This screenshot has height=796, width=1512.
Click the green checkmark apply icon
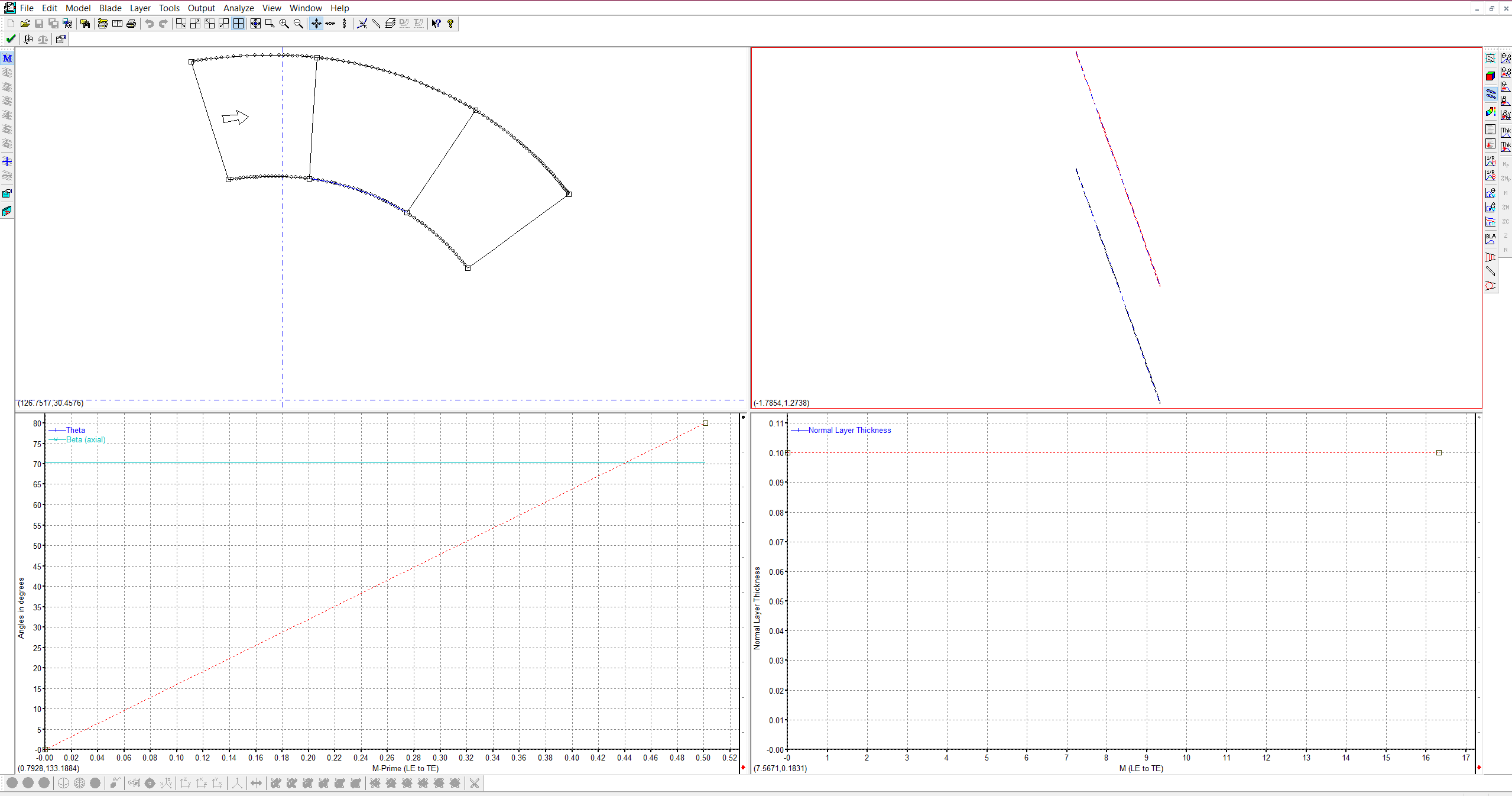coord(11,39)
